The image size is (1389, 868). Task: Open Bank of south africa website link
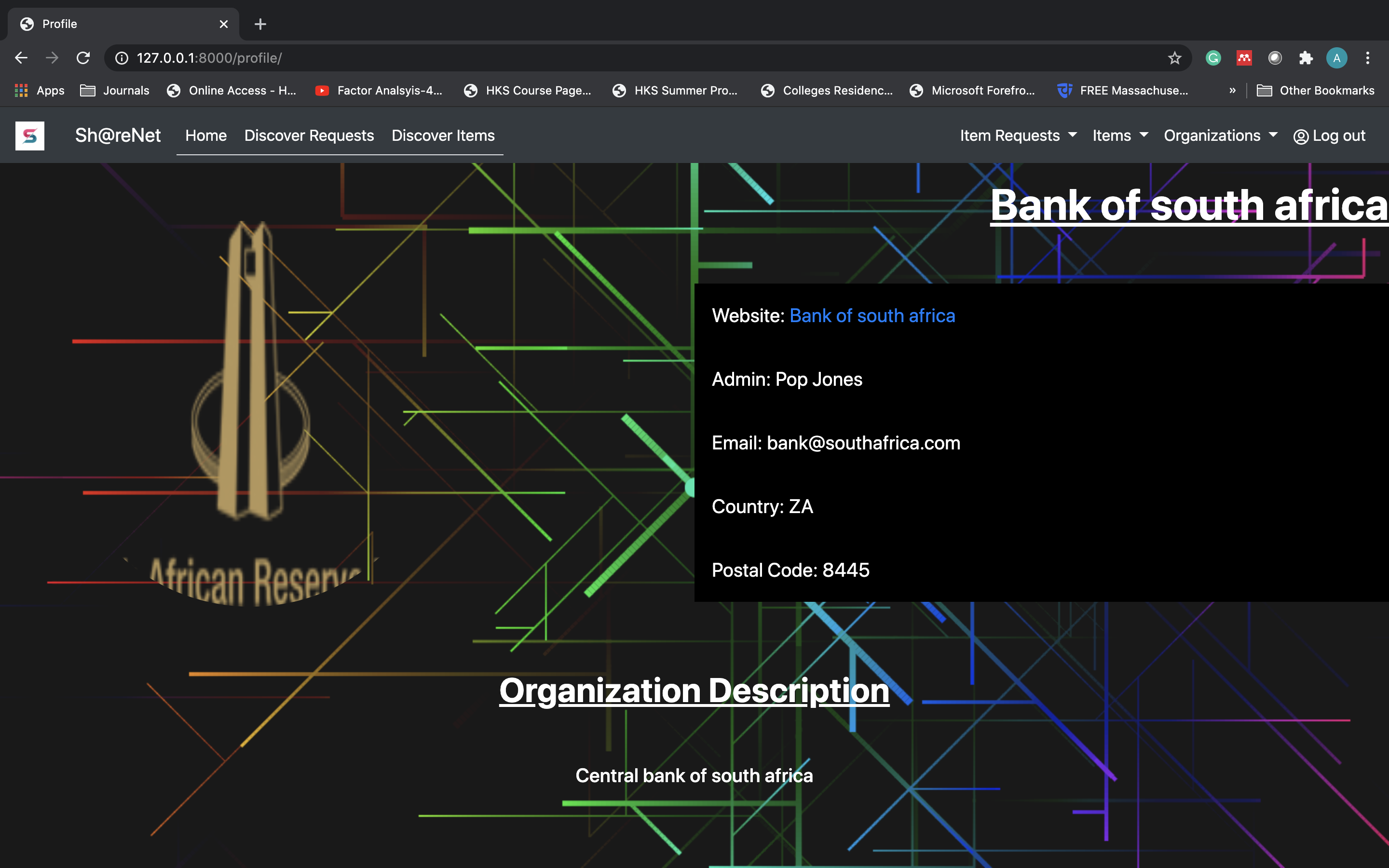tap(872, 316)
